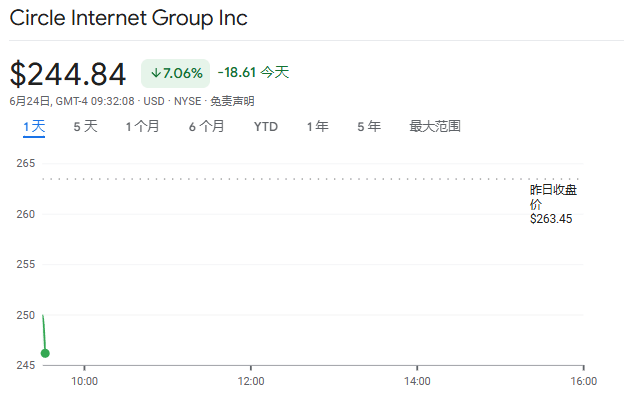Show the 6 个月 chart view
Screen dimensions: 624x406
[206, 127]
